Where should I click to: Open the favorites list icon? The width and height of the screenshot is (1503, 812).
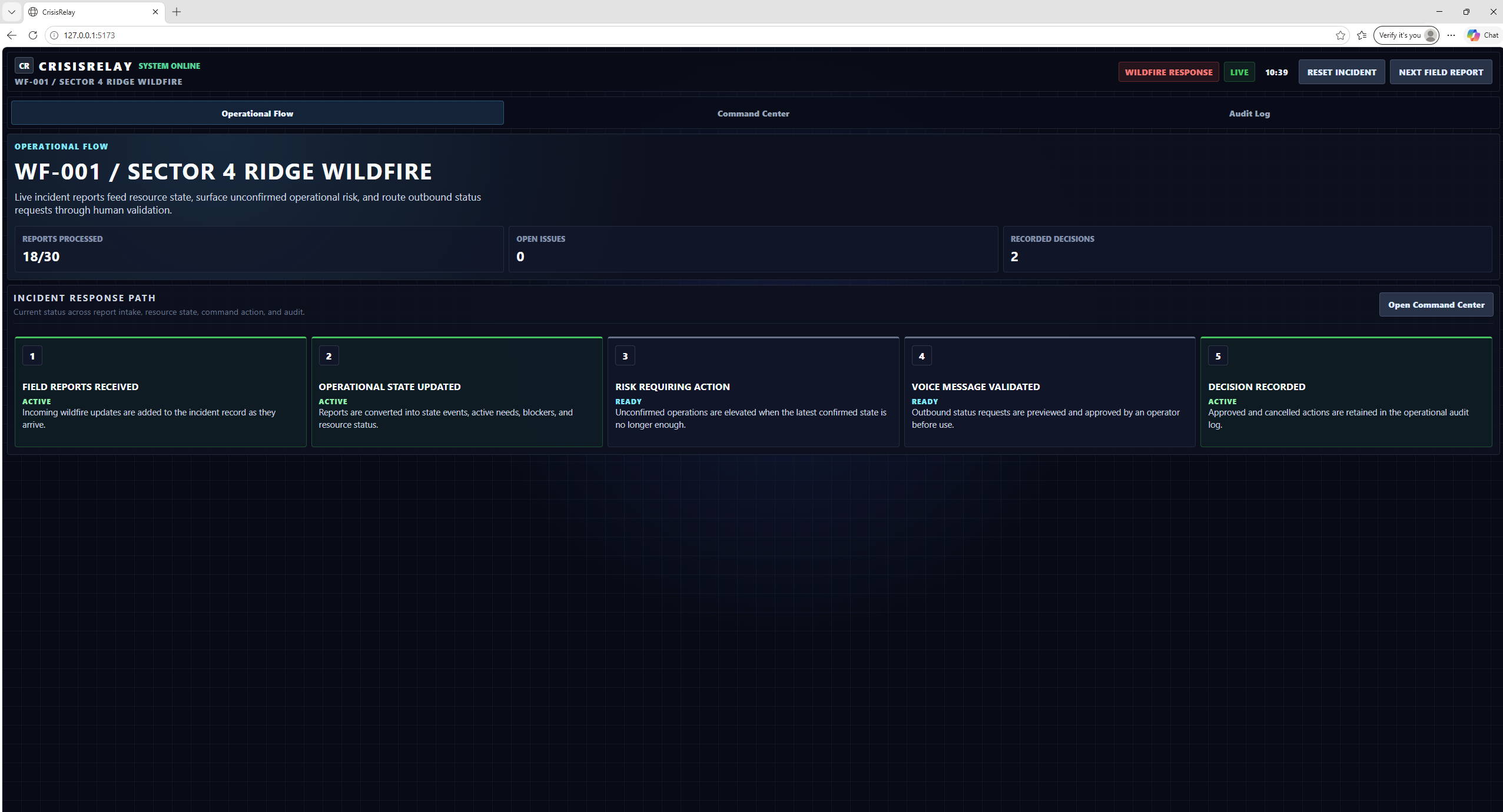[1362, 35]
